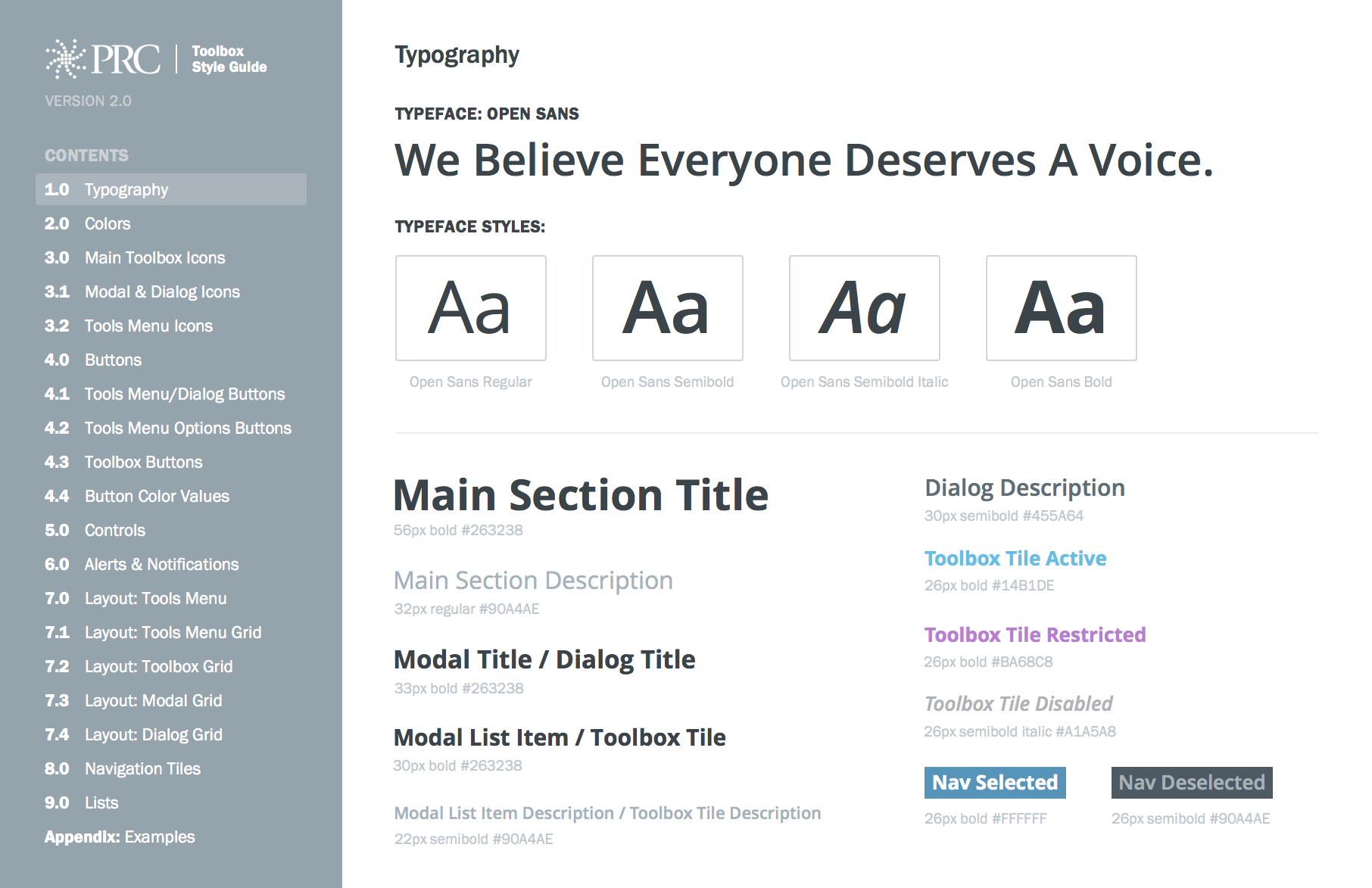Click the Open Sans Regular sample tile
Screen dimensions: 1372x888
[x=471, y=308]
